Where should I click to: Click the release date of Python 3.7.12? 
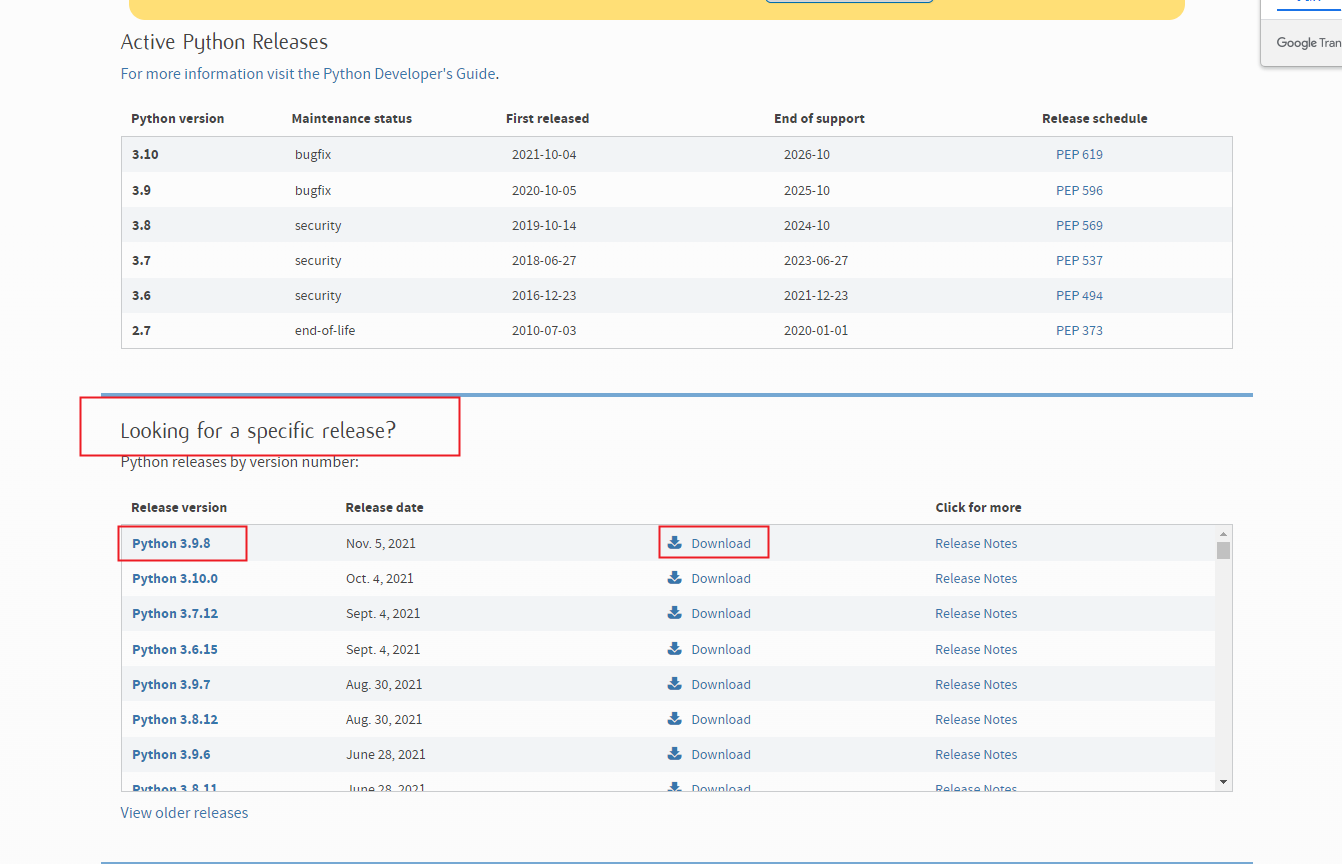coord(383,614)
